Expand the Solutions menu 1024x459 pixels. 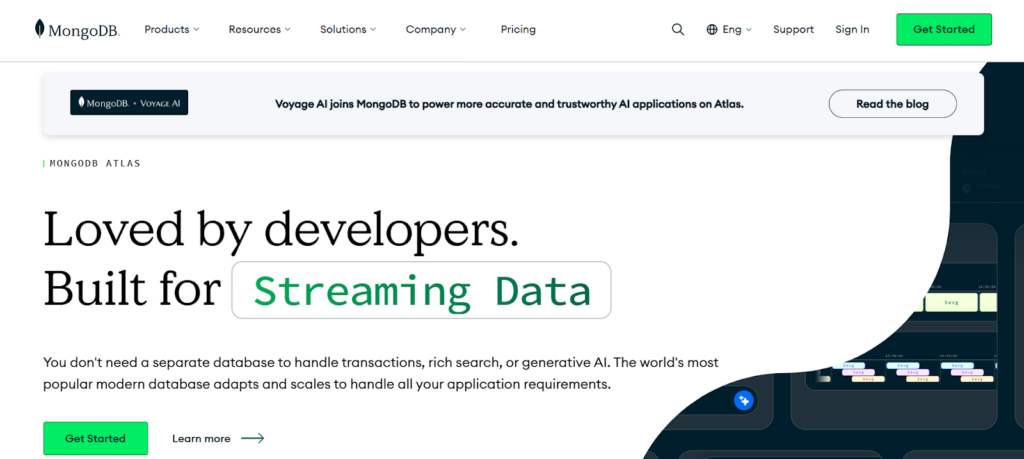348,29
